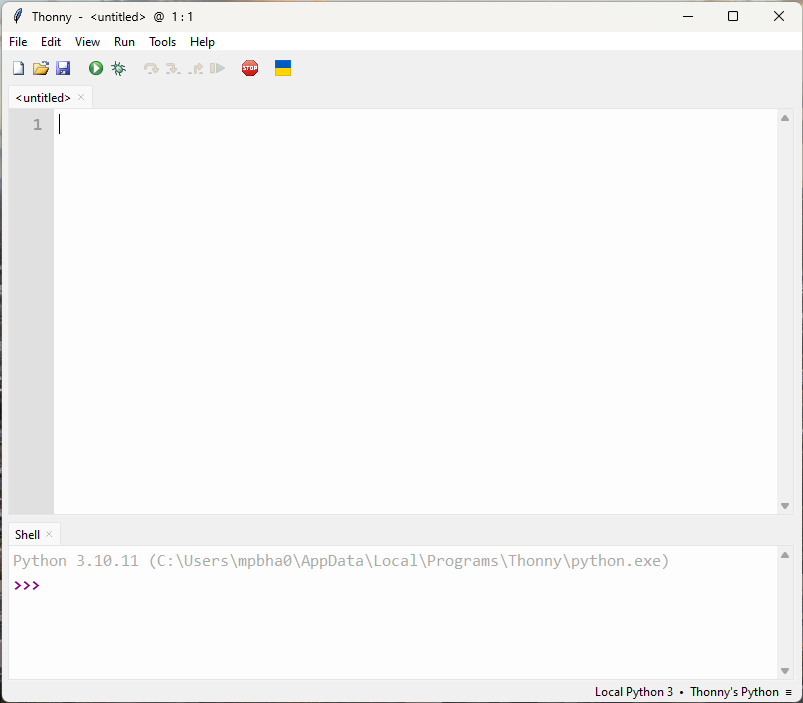Viewport: 803px width, 703px height.
Task: Switch to the Shell tab
Action: (x=27, y=534)
